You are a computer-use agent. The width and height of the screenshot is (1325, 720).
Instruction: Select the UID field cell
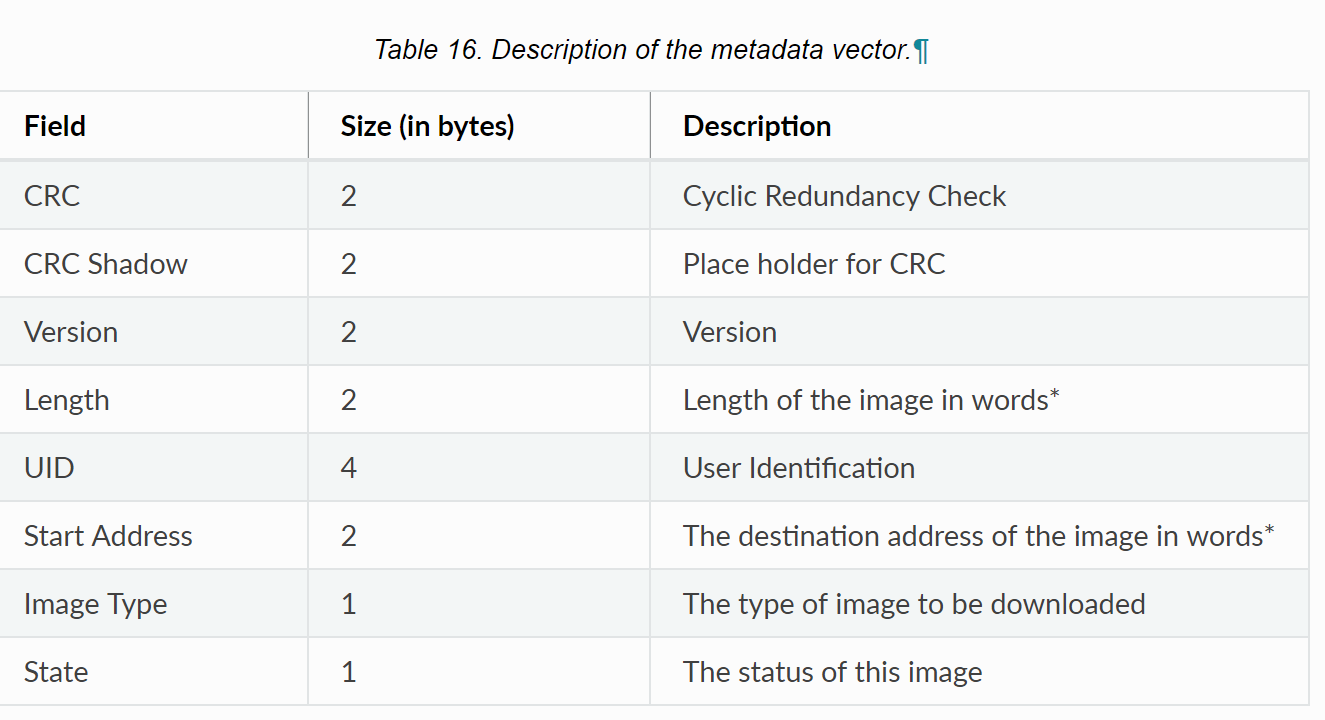[154, 467]
